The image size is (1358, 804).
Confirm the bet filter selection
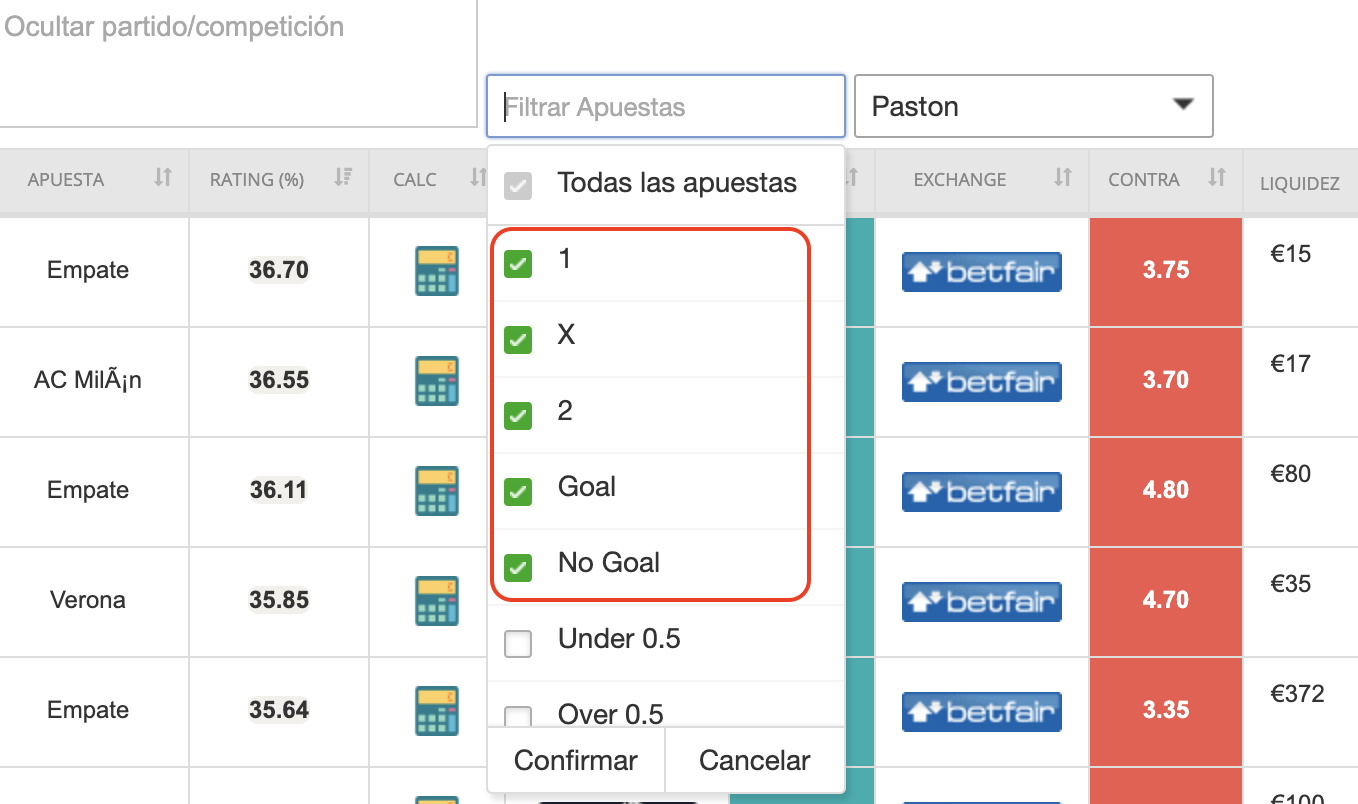tap(576, 760)
